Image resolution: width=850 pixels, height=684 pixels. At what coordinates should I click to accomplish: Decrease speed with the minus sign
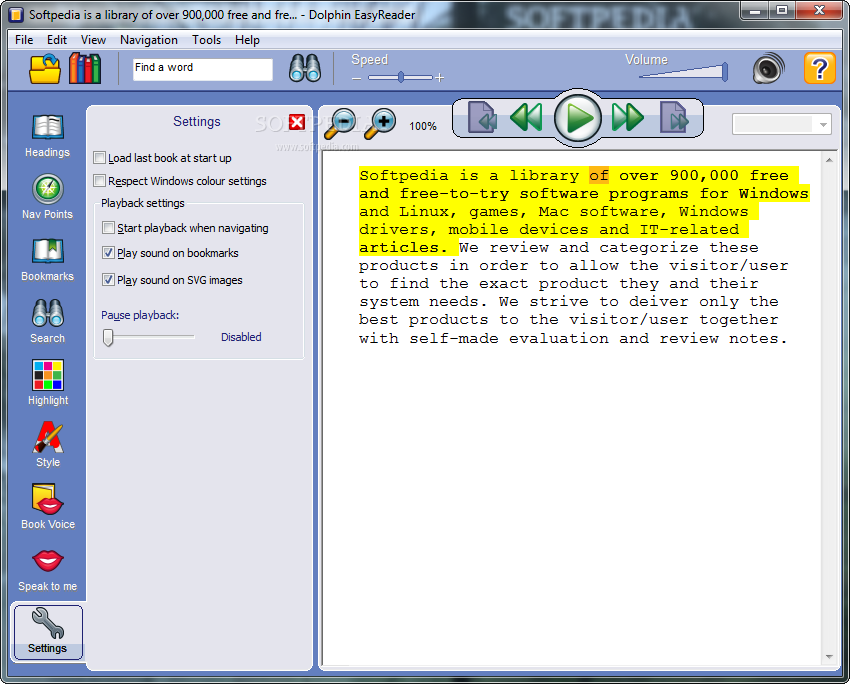click(356, 79)
